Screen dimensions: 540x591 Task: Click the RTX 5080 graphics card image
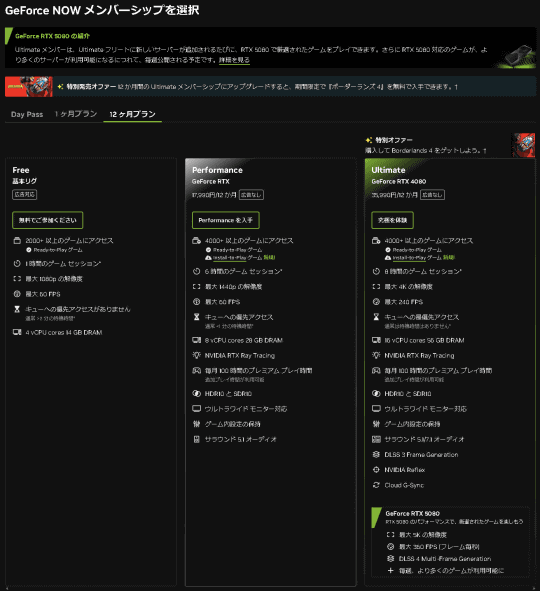pyautogui.click(x=520, y=56)
